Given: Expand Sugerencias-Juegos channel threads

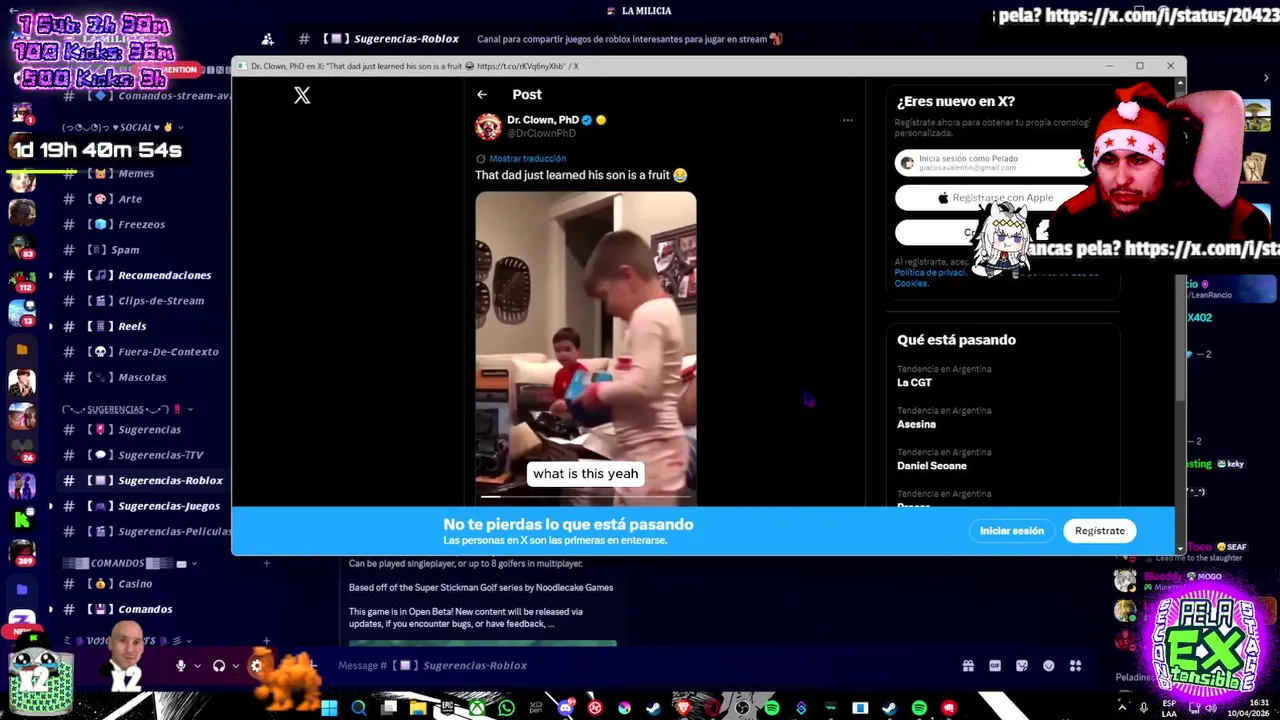Looking at the screenshot, I should click(51, 506).
